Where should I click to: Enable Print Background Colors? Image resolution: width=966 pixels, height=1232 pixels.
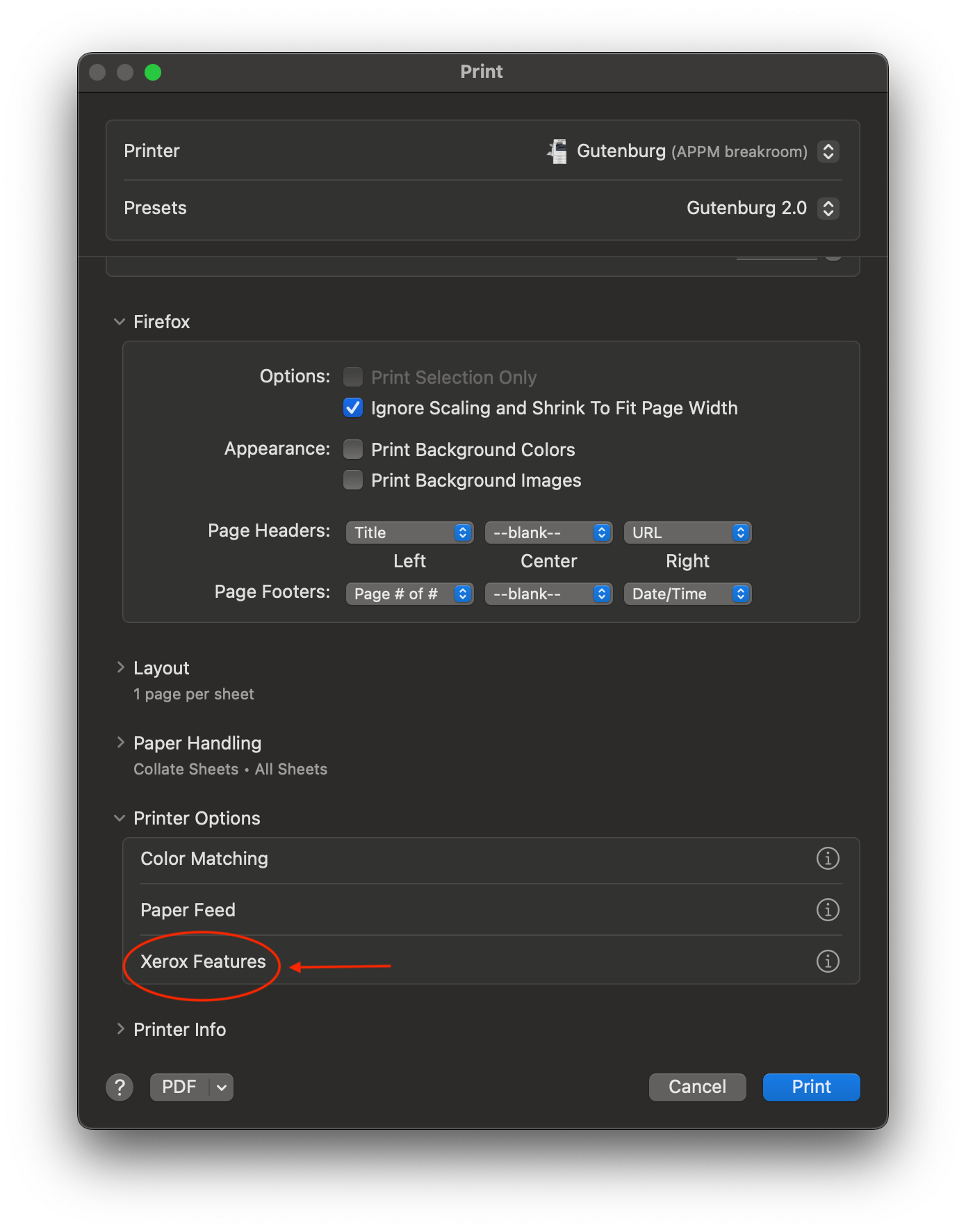pos(353,449)
